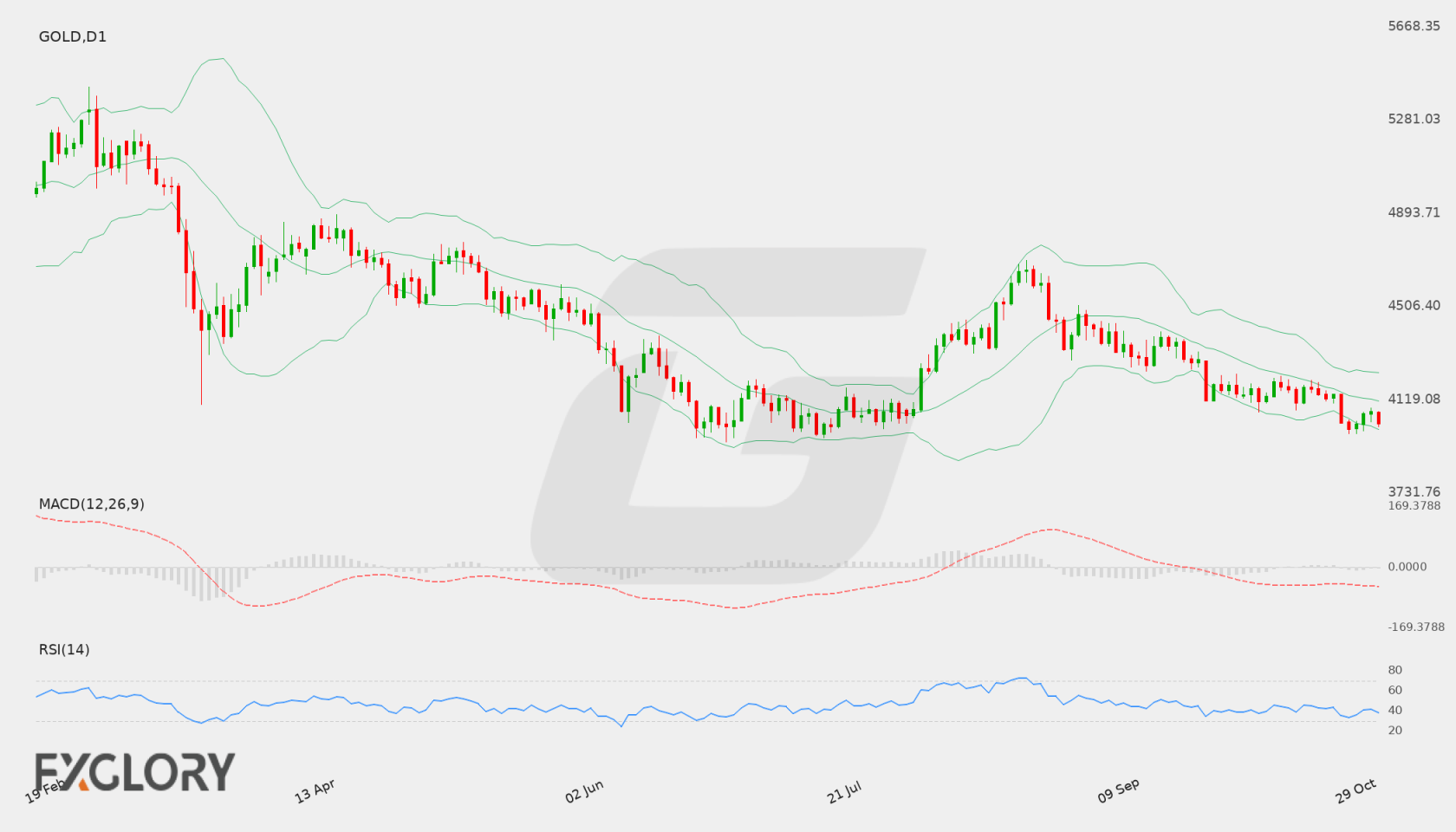The height and width of the screenshot is (832, 1456).
Task: Click the -169.3788 MACD scale value
Action: [1416, 627]
